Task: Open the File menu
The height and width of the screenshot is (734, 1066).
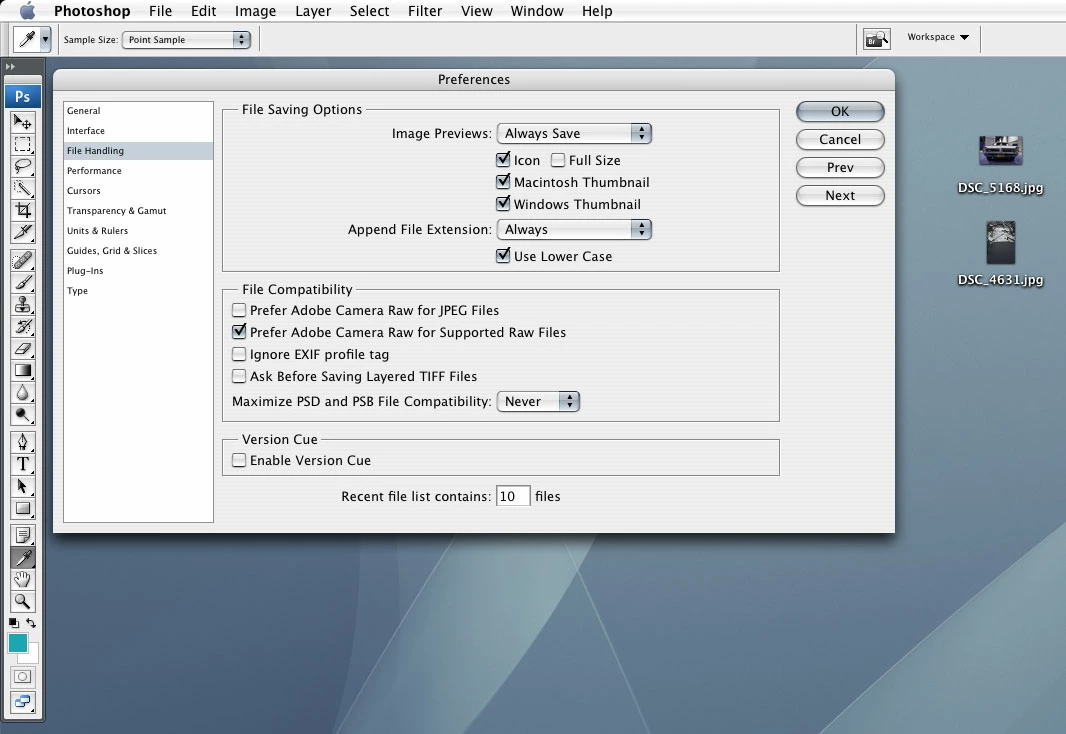Action: point(160,11)
